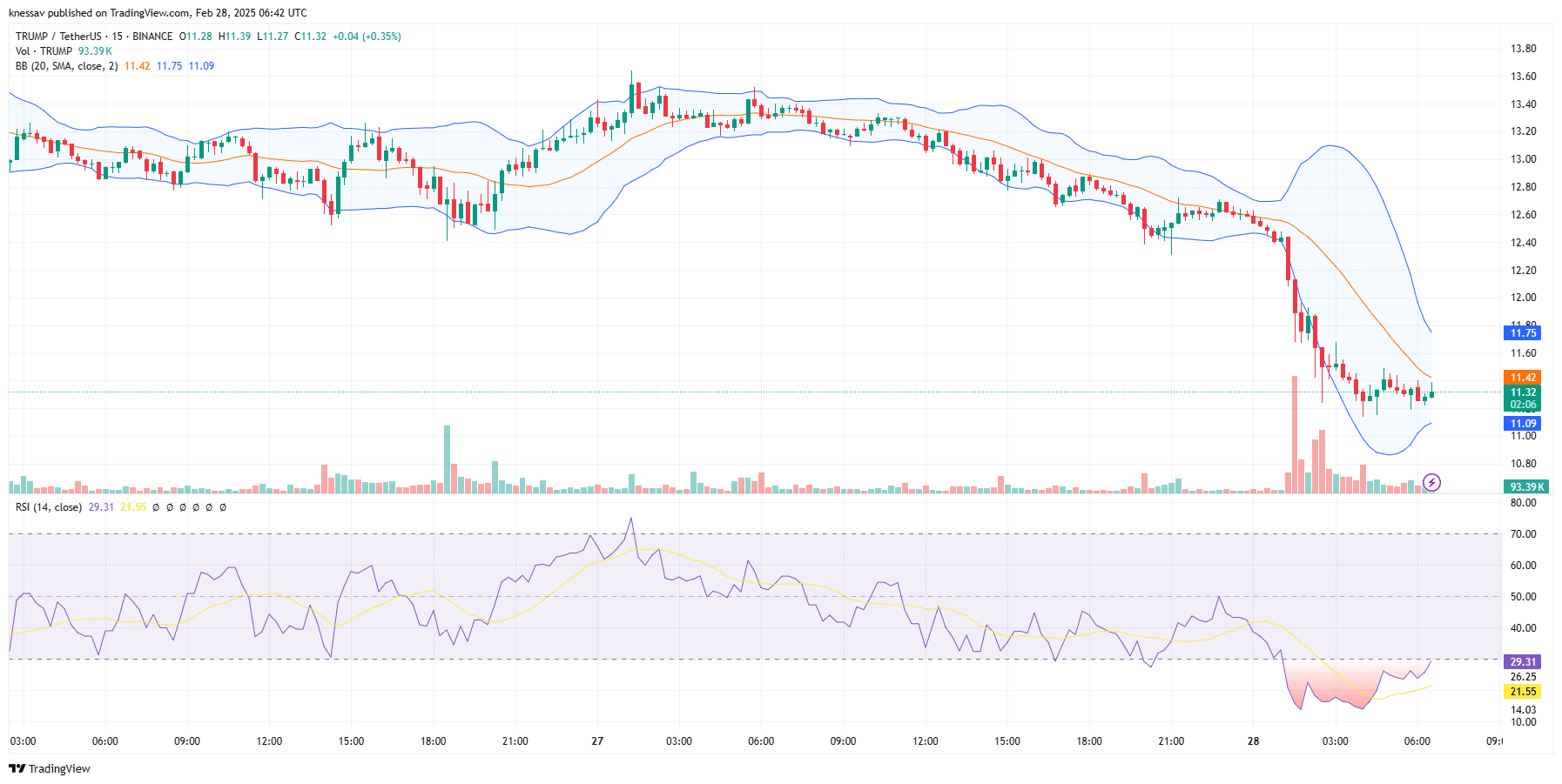The width and height of the screenshot is (1562, 784).
Task: Click the high value 'H11.39' in legend
Action: pyautogui.click(x=234, y=37)
